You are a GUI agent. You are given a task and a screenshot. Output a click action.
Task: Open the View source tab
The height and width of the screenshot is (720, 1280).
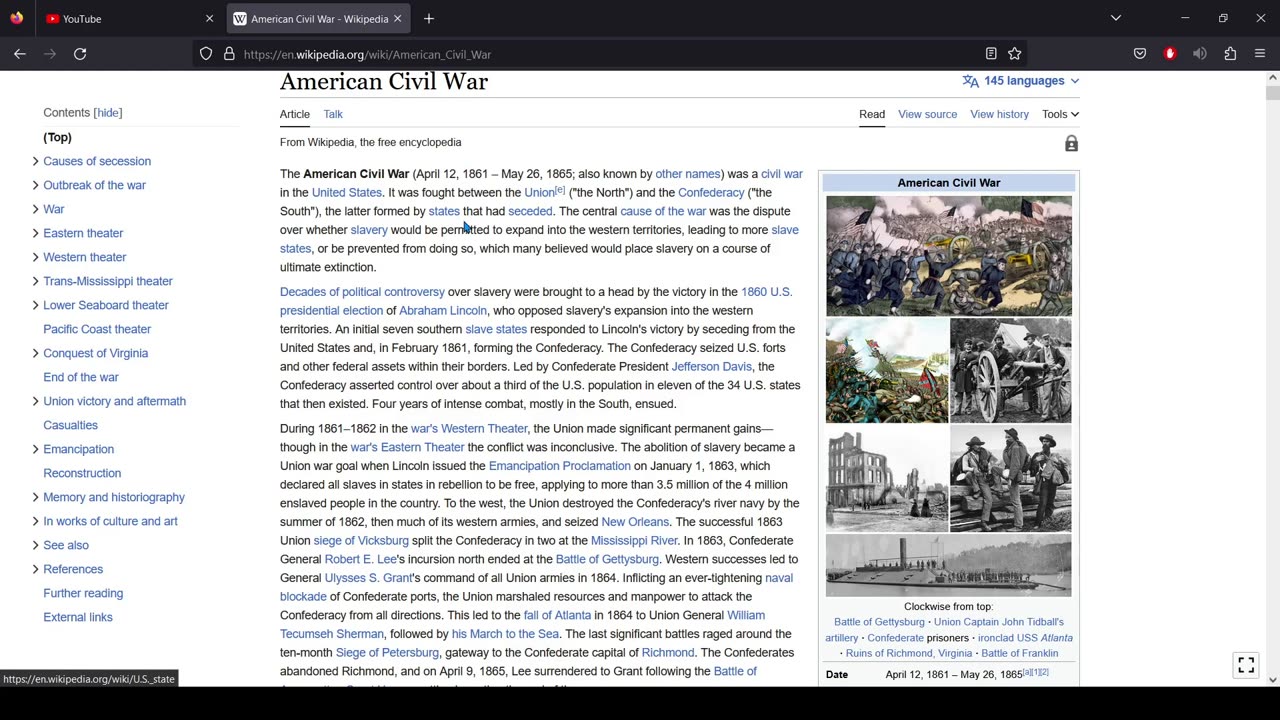[x=927, y=114]
